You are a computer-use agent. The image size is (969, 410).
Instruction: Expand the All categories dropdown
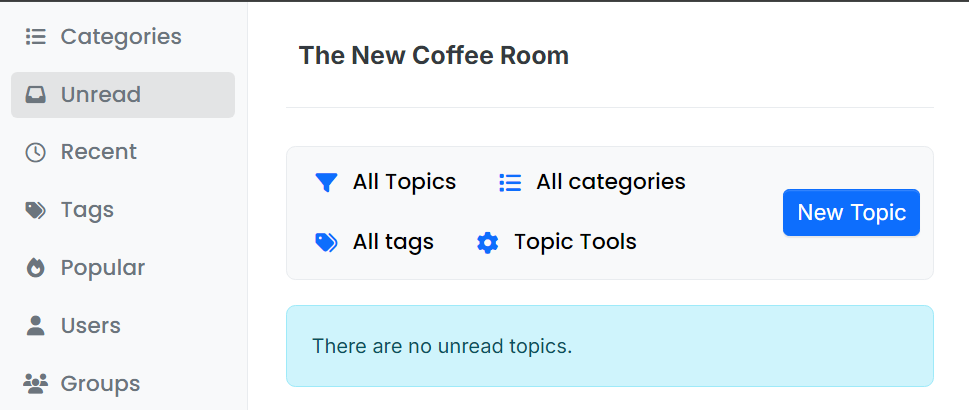(x=592, y=182)
